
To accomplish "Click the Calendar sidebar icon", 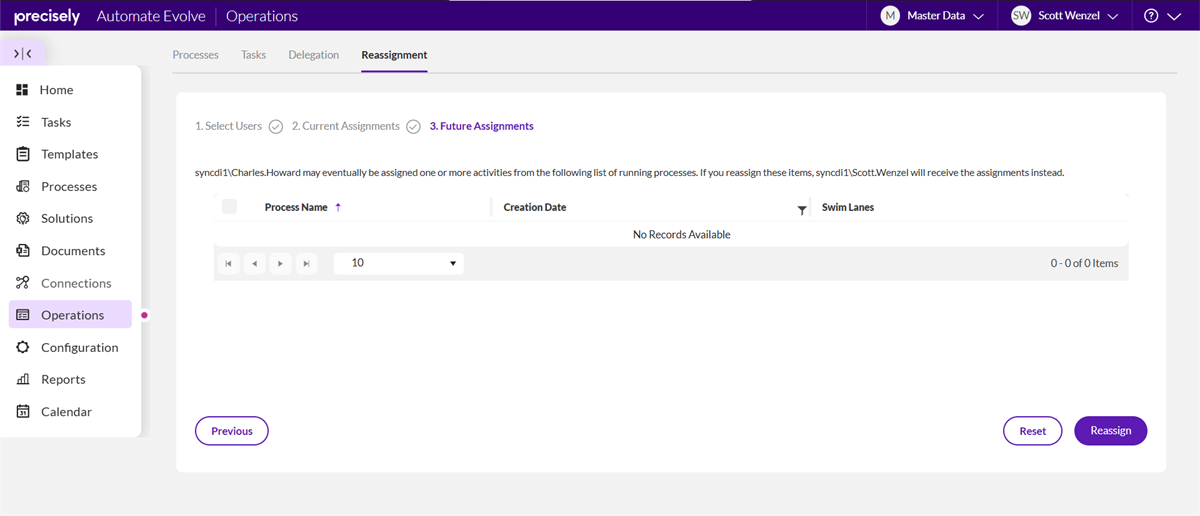I will coord(22,411).
